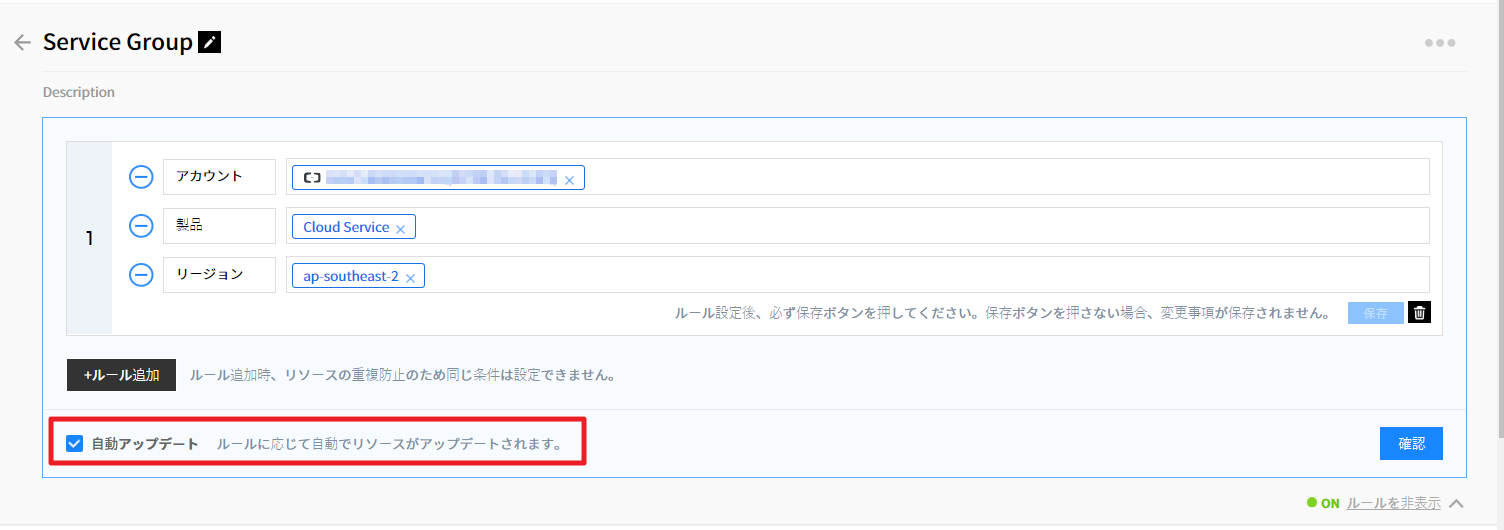Remove the blurred account tag

point(569,180)
